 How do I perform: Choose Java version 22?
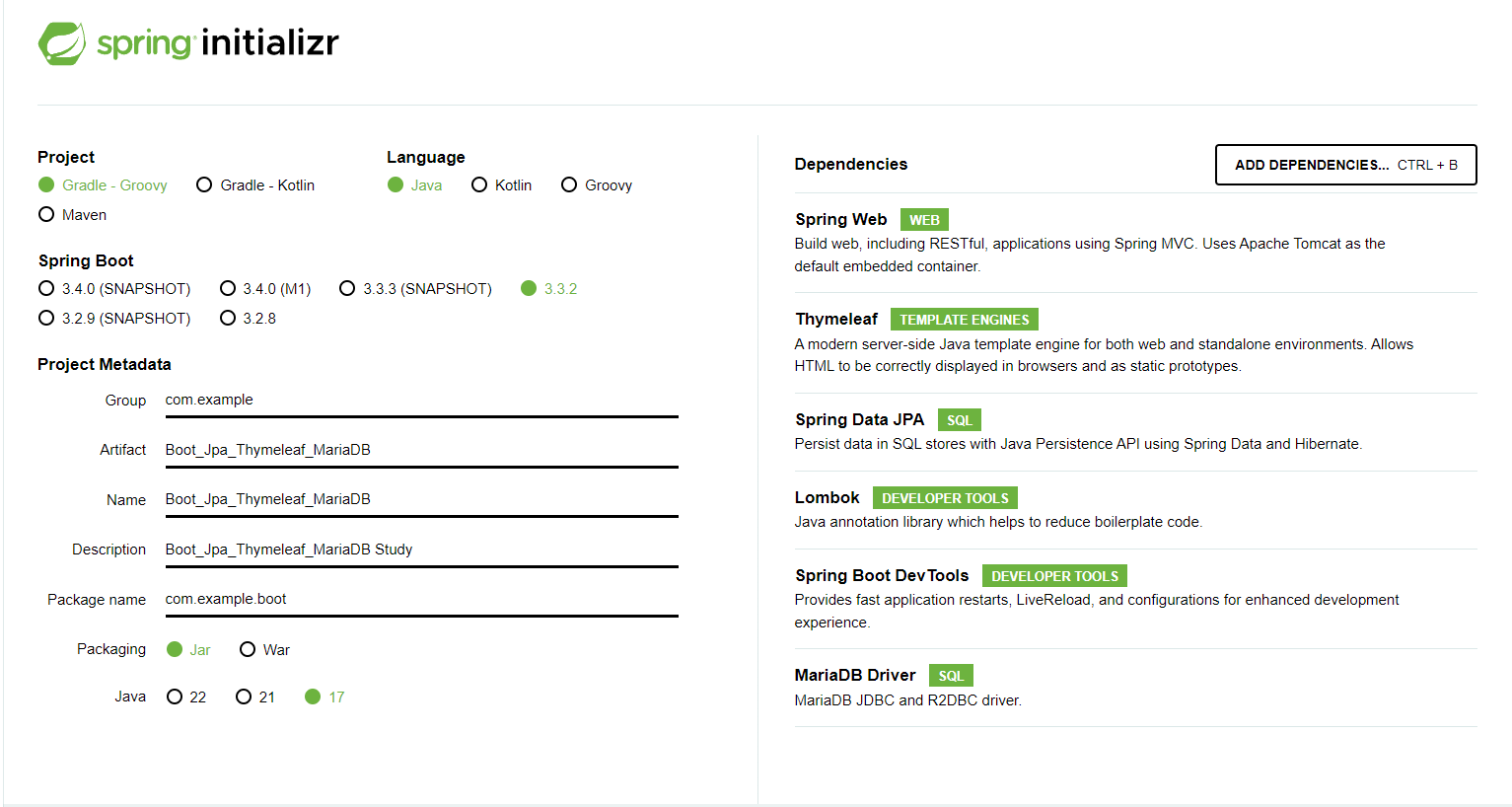coord(186,697)
